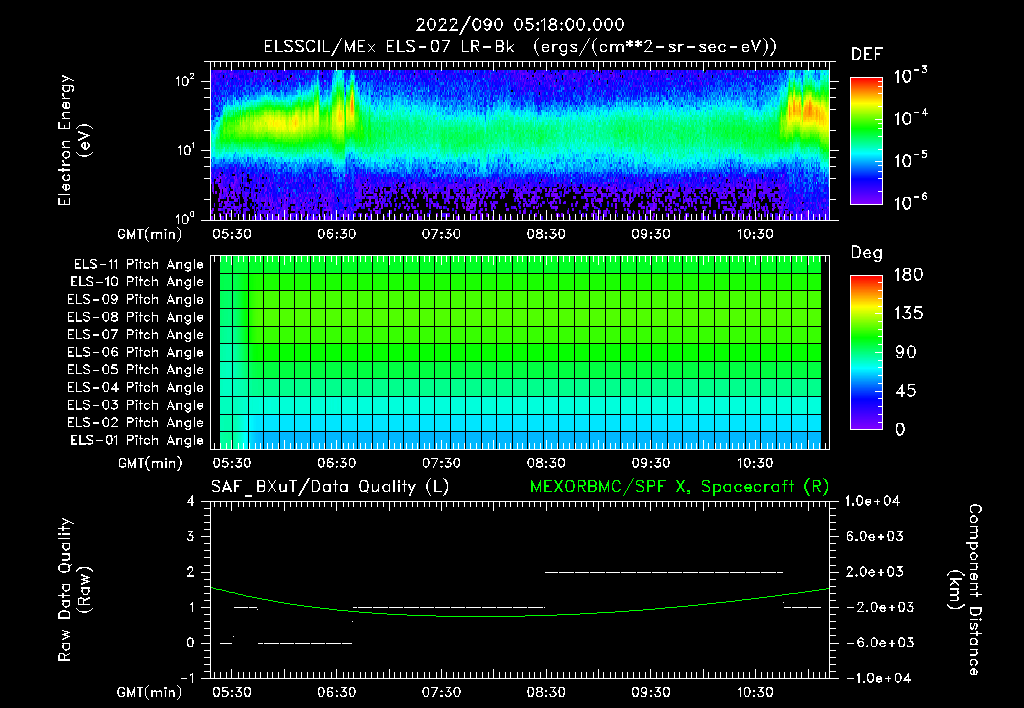Click the Raw Data Quality (Raw) axis label

tap(74, 590)
